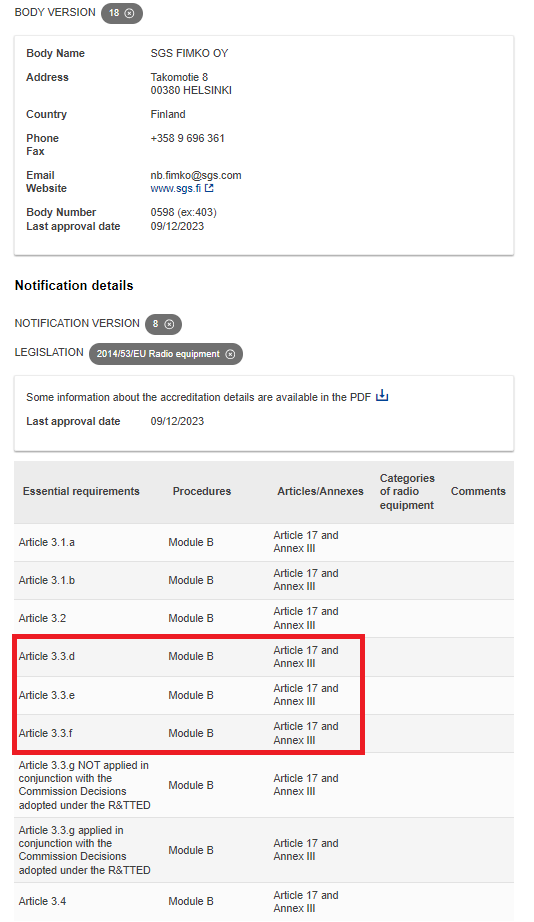Select the body version 18 chip
The image size is (534, 922).
122,13
